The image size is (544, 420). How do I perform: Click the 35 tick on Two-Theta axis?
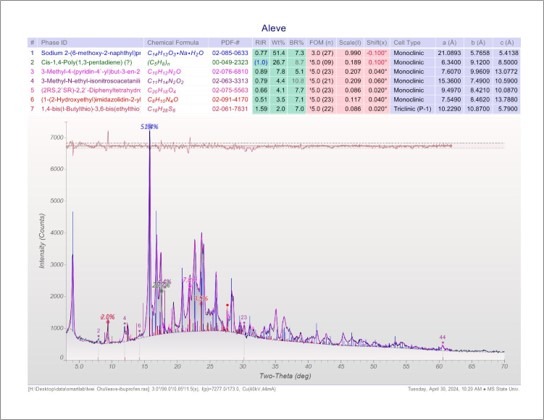(x=275, y=366)
